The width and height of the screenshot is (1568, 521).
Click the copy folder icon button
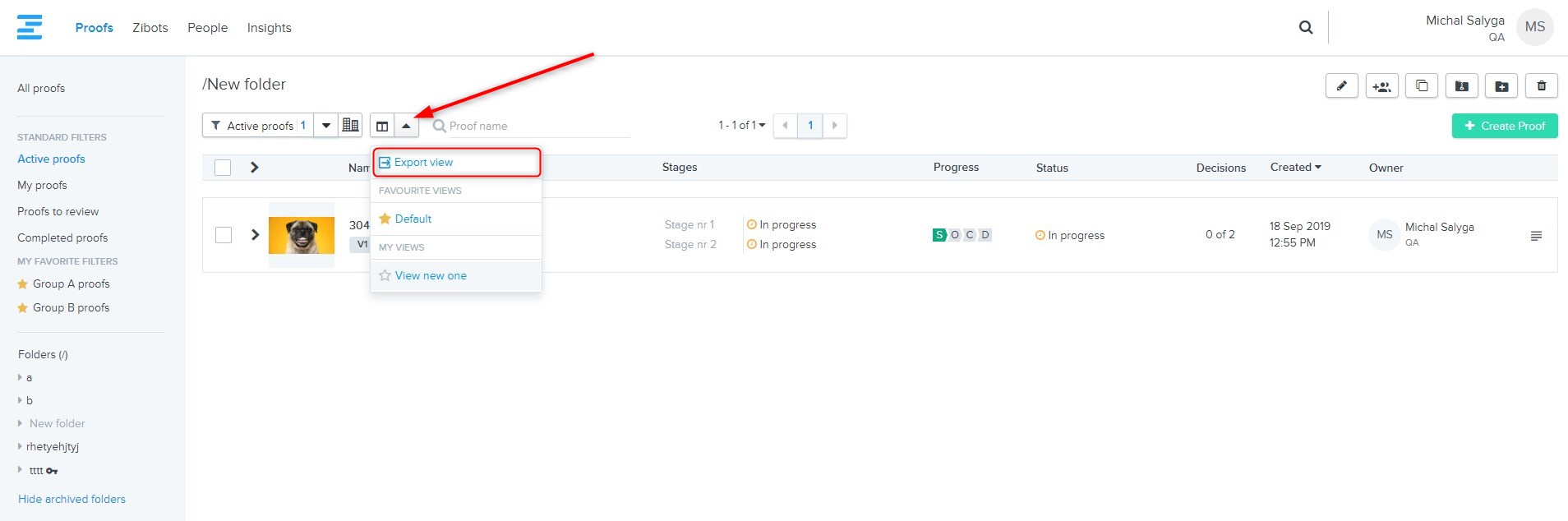coord(1422,86)
